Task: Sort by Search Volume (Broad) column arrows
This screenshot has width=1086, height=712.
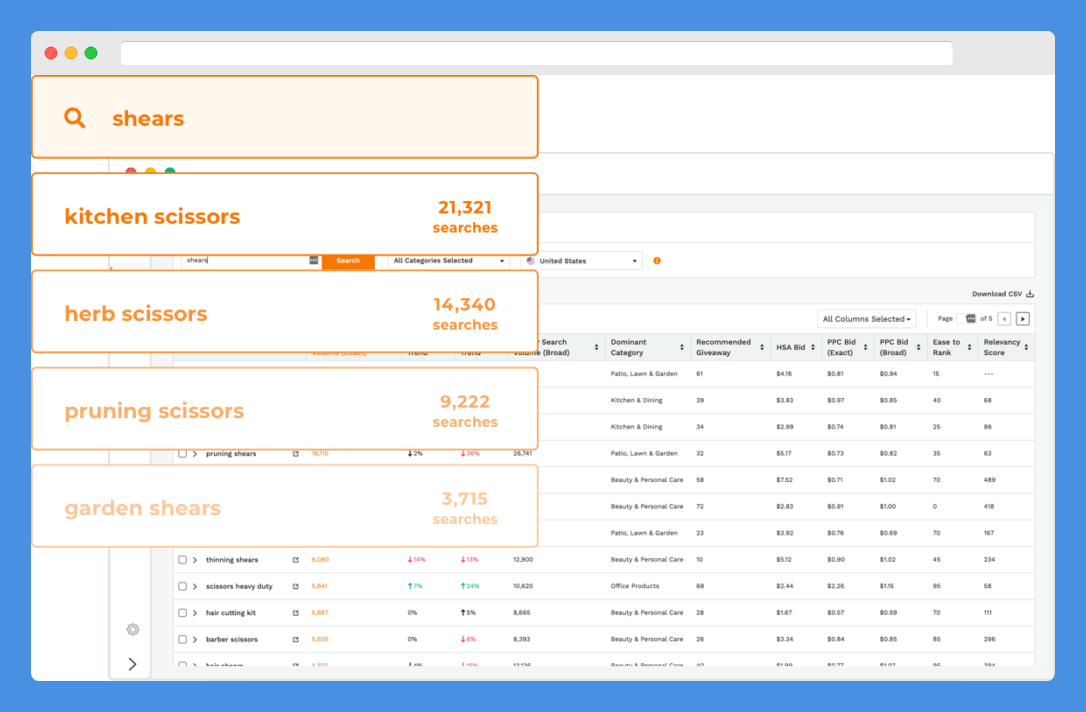Action: coord(596,347)
